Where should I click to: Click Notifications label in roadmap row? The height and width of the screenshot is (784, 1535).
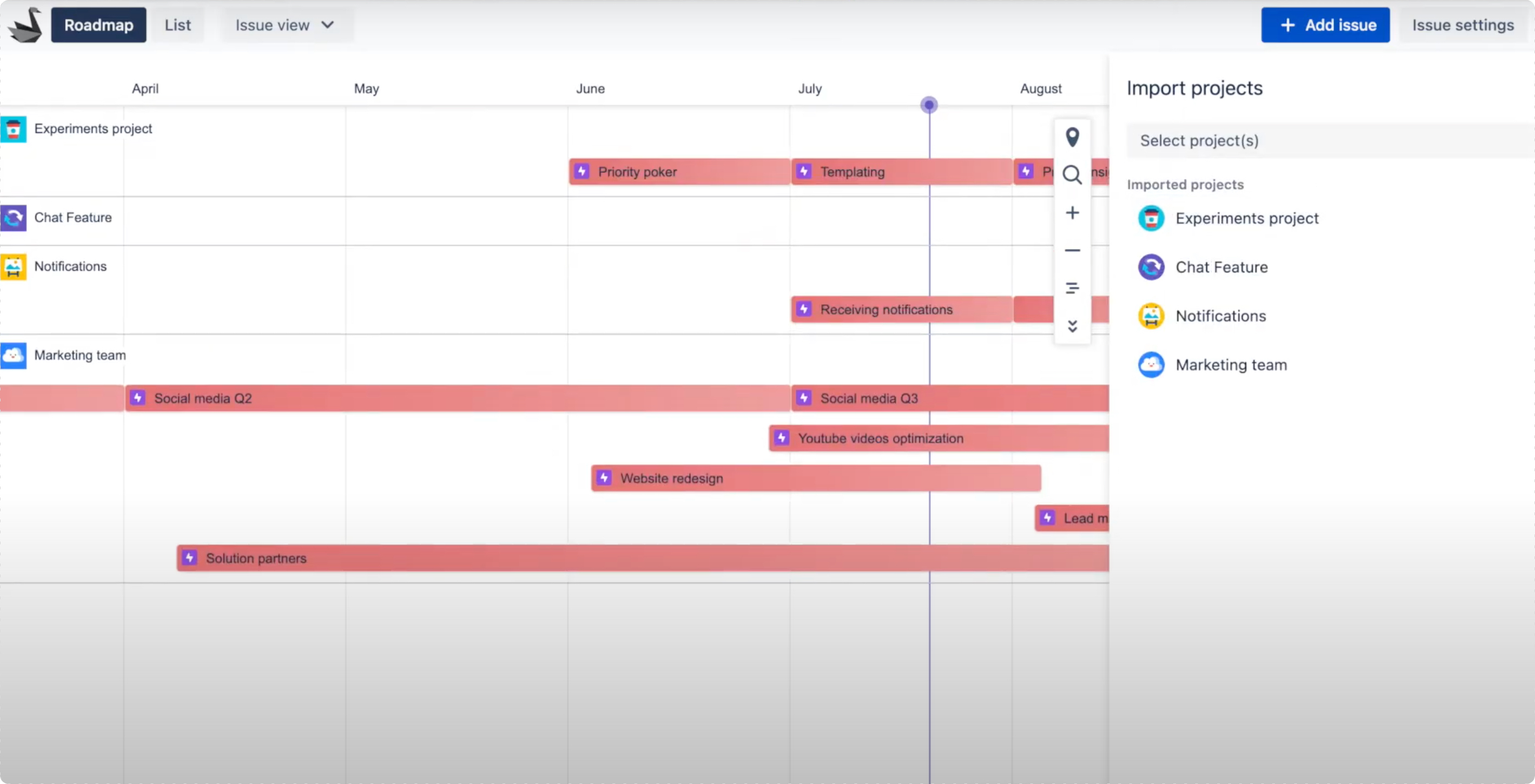tap(70, 266)
